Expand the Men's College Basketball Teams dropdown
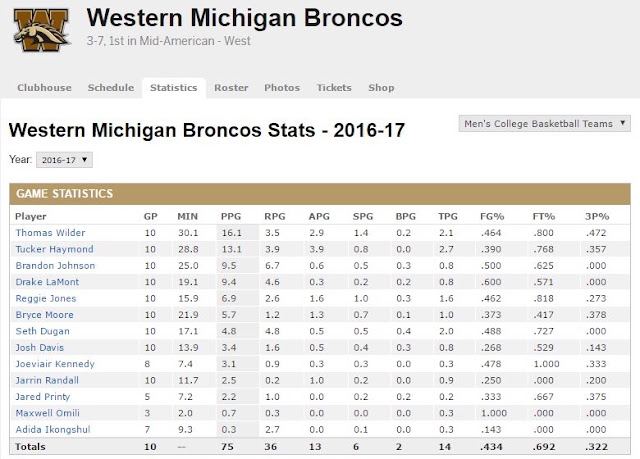 [544, 124]
